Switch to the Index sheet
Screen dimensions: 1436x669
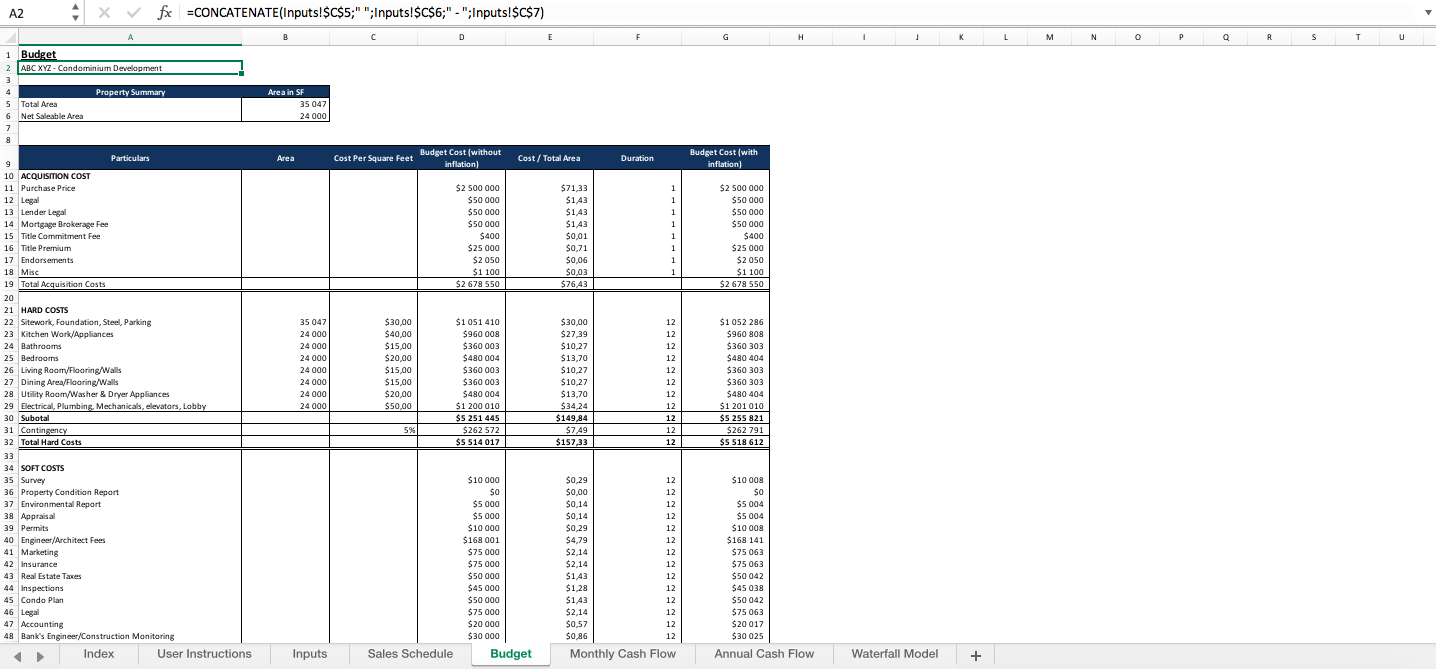98,655
